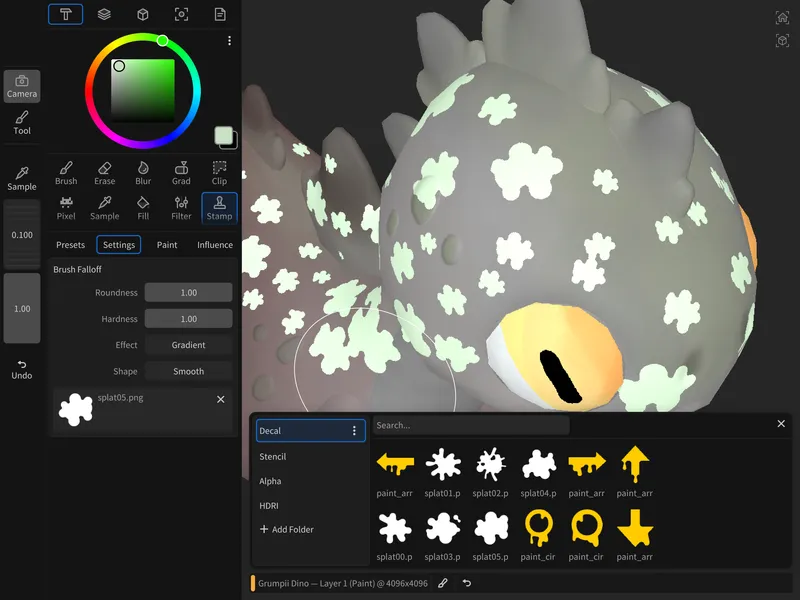The width and height of the screenshot is (800, 600).
Task: Open the layers panel icon
Action: click(x=104, y=14)
